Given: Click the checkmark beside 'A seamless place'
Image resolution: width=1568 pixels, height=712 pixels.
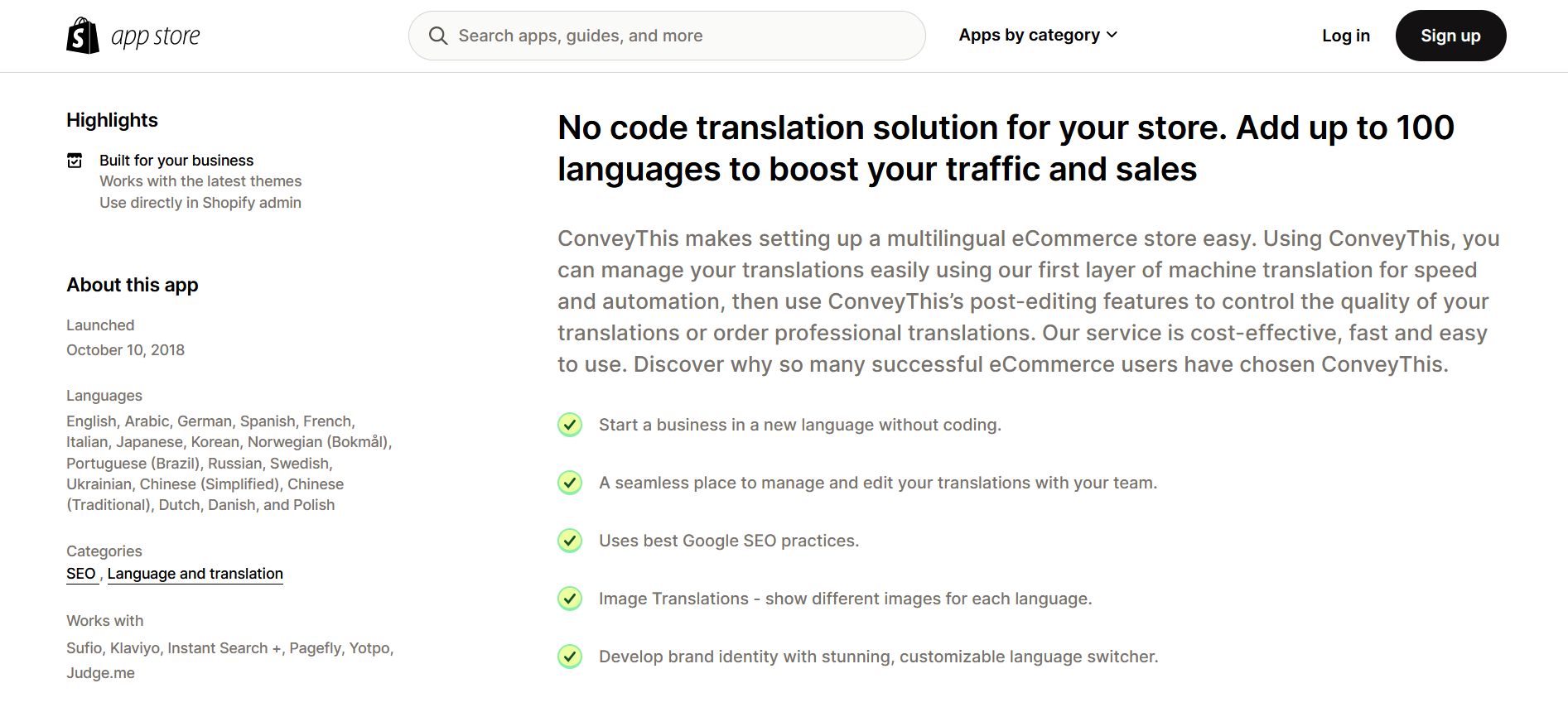Looking at the screenshot, I should pos(570,483).
